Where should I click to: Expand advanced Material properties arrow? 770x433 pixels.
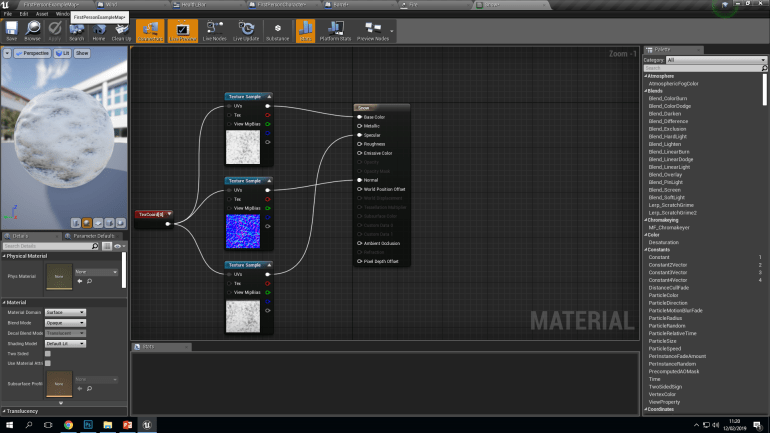tap(61, 403)
